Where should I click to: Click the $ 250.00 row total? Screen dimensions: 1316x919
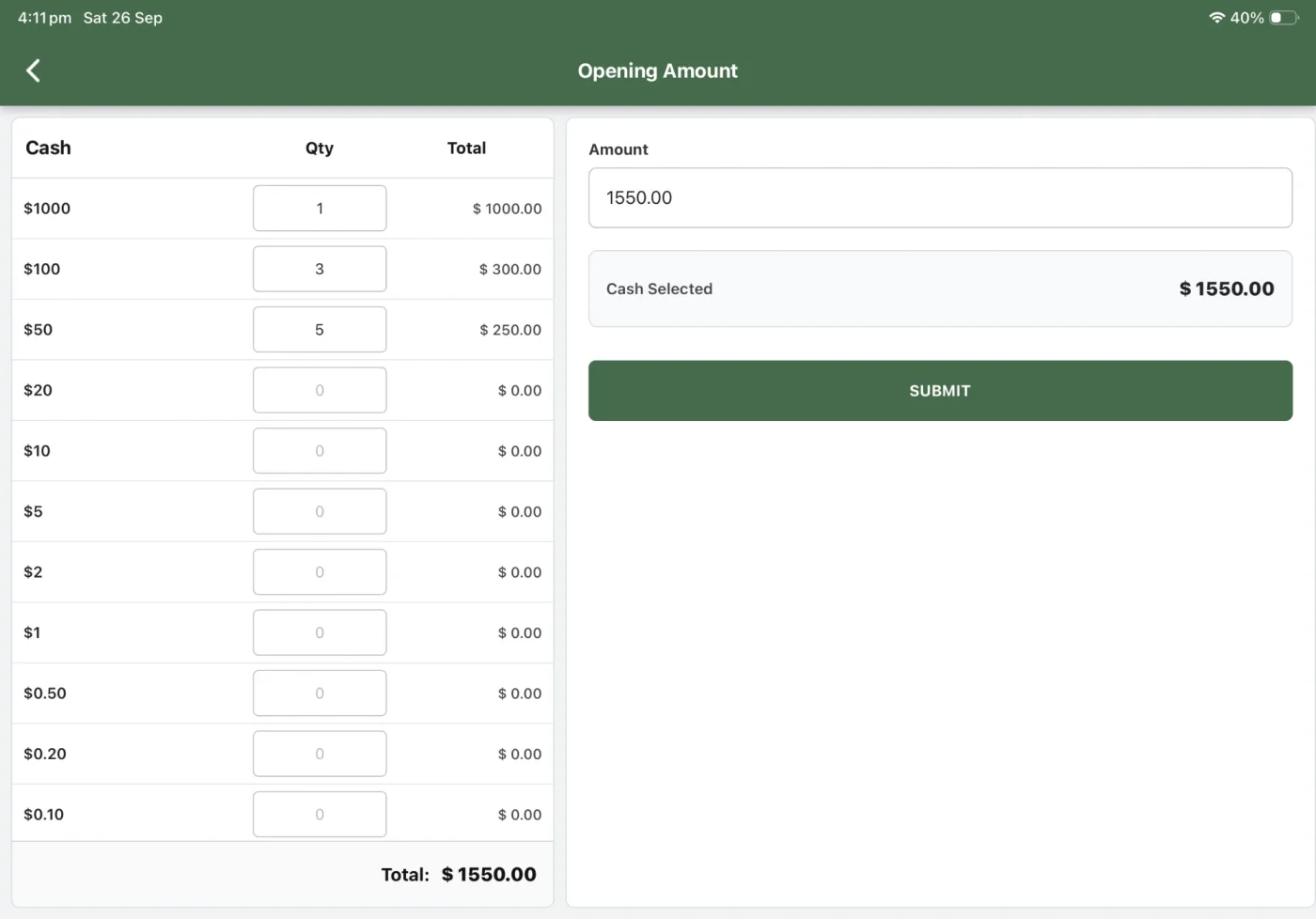(510, 330)
